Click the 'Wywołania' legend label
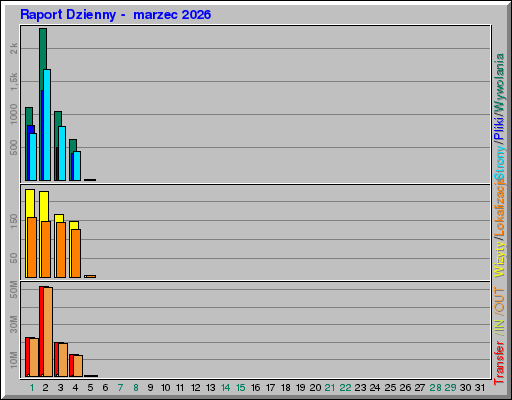The image size is (512, 400). click(500, 83)
